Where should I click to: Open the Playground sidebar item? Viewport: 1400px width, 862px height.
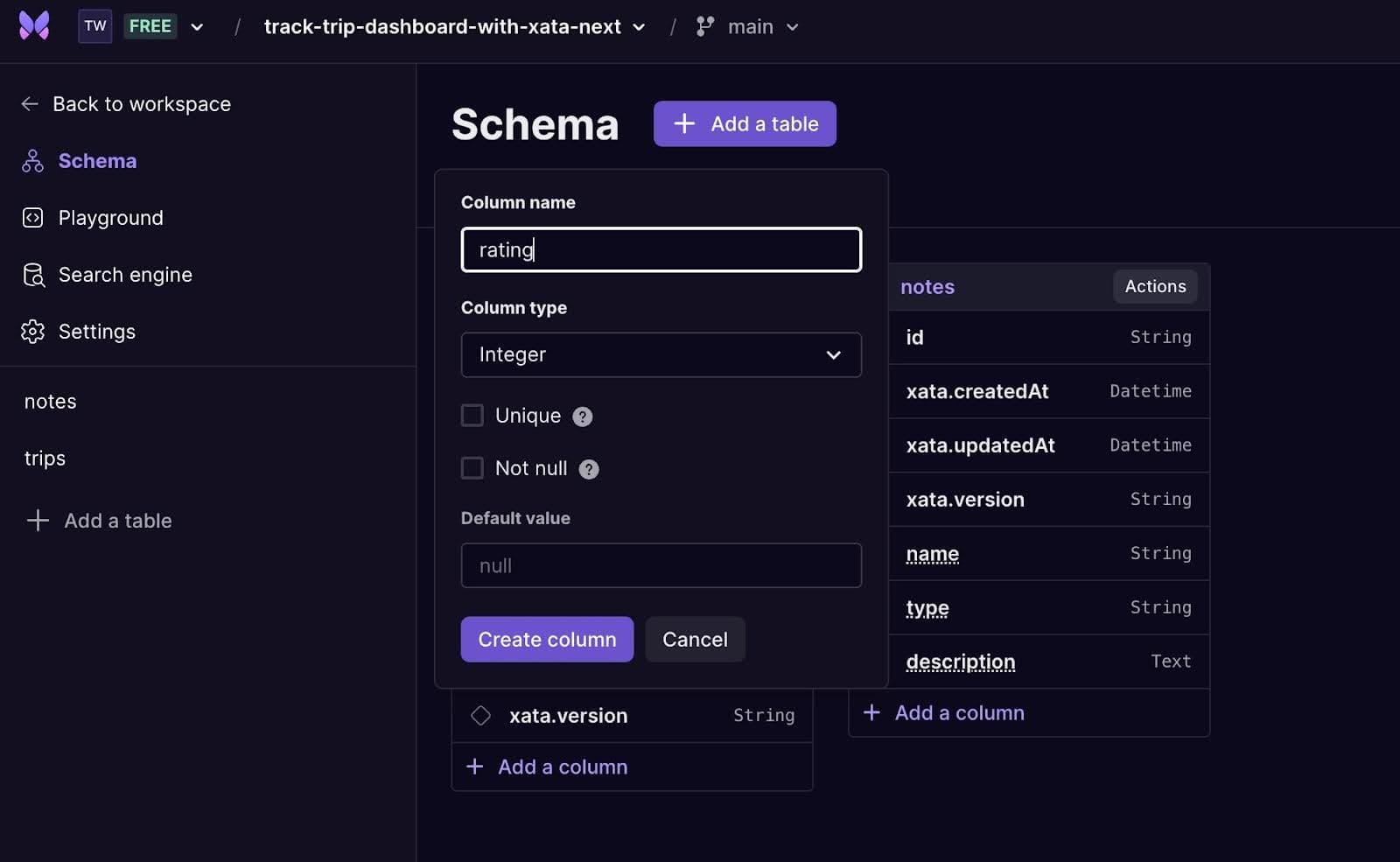click(x=93, y=218)
